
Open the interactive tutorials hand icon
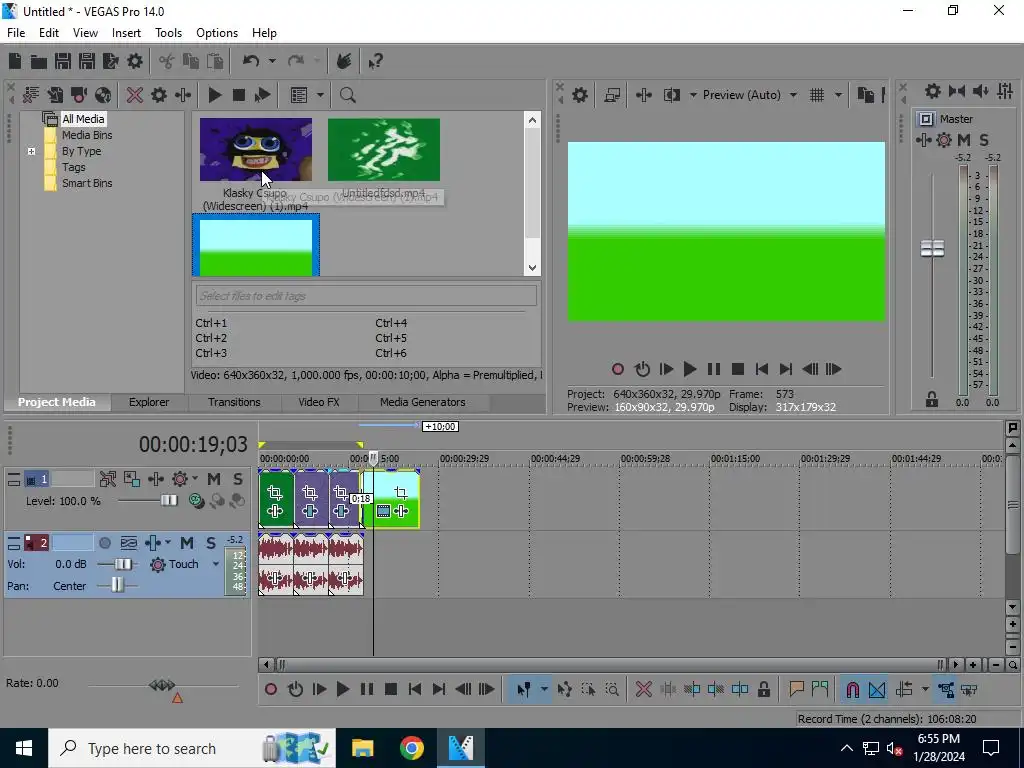click(x=344, y=61)
